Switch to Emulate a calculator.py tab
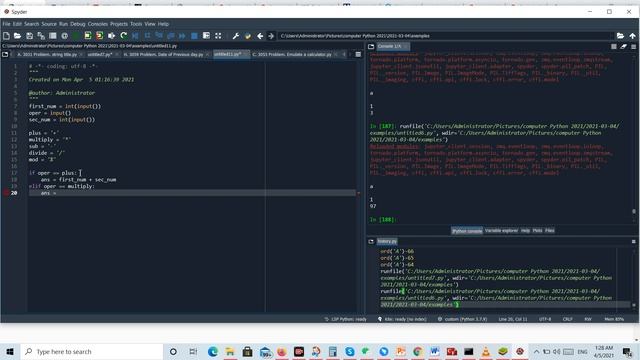This screenshot has height=360, width=640. point(292,54)
